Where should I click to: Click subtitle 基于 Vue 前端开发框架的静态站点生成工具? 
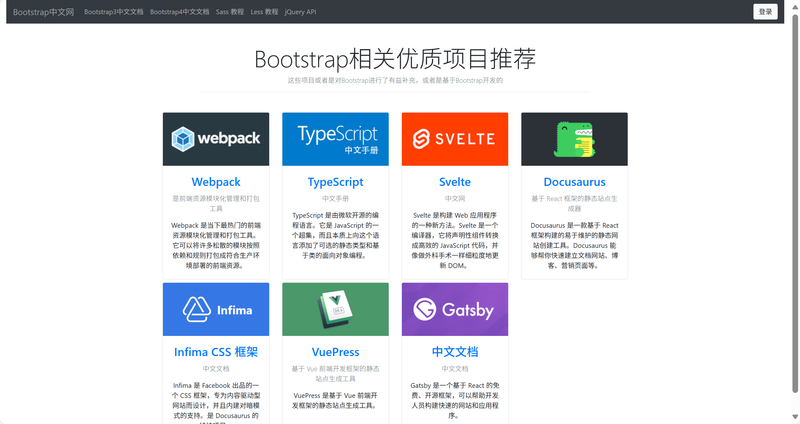335,373
